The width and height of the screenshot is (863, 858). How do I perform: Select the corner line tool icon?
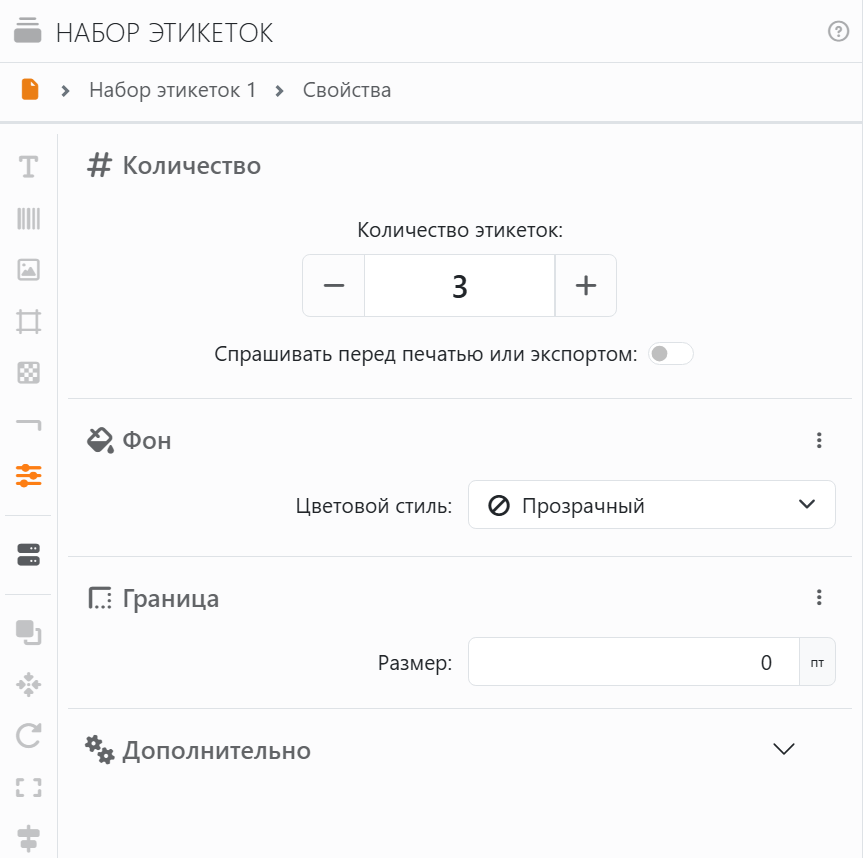click(x=29, y=424)
